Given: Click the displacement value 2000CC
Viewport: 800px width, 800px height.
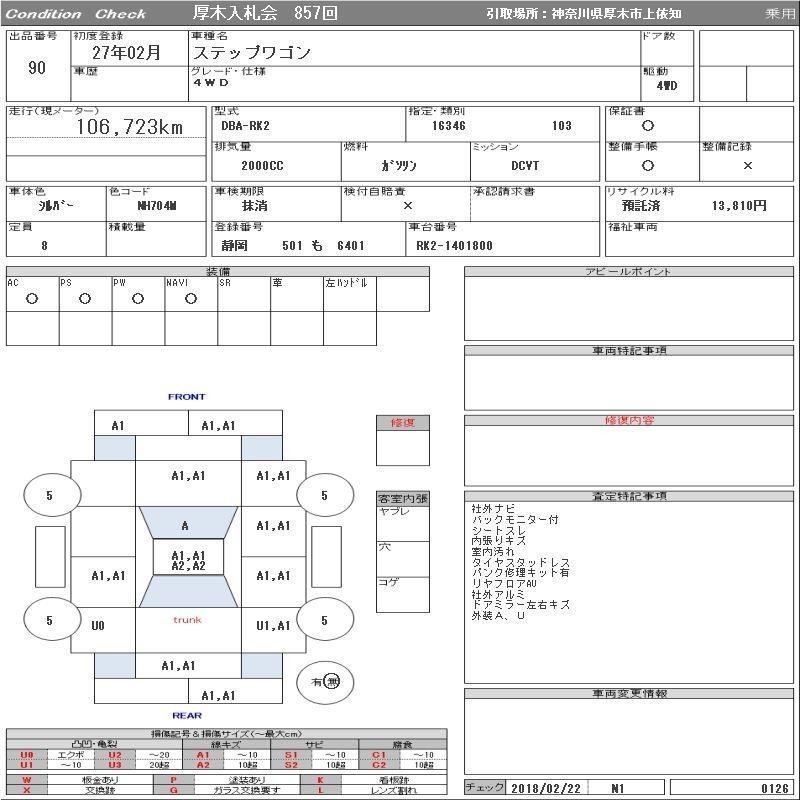Looking at the screenshot, I should coord(262,166).
